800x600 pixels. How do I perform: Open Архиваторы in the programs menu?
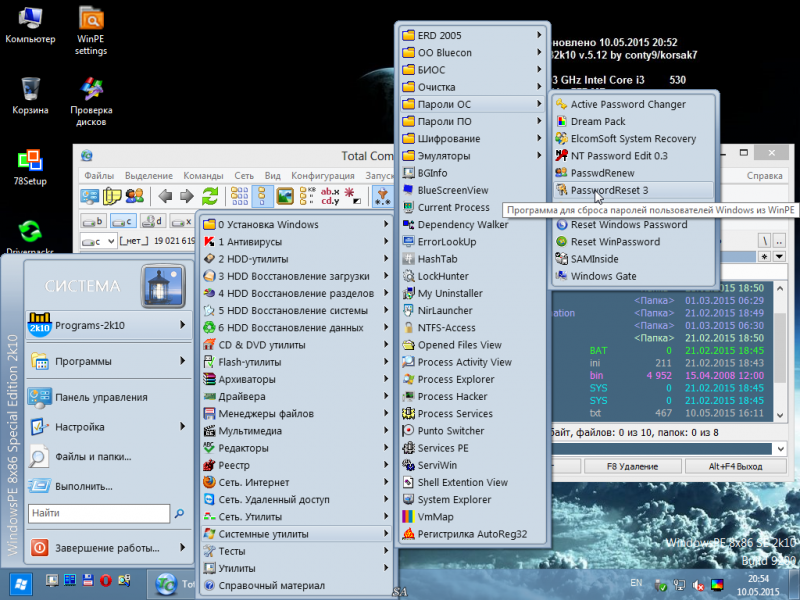tap(296, 379)
